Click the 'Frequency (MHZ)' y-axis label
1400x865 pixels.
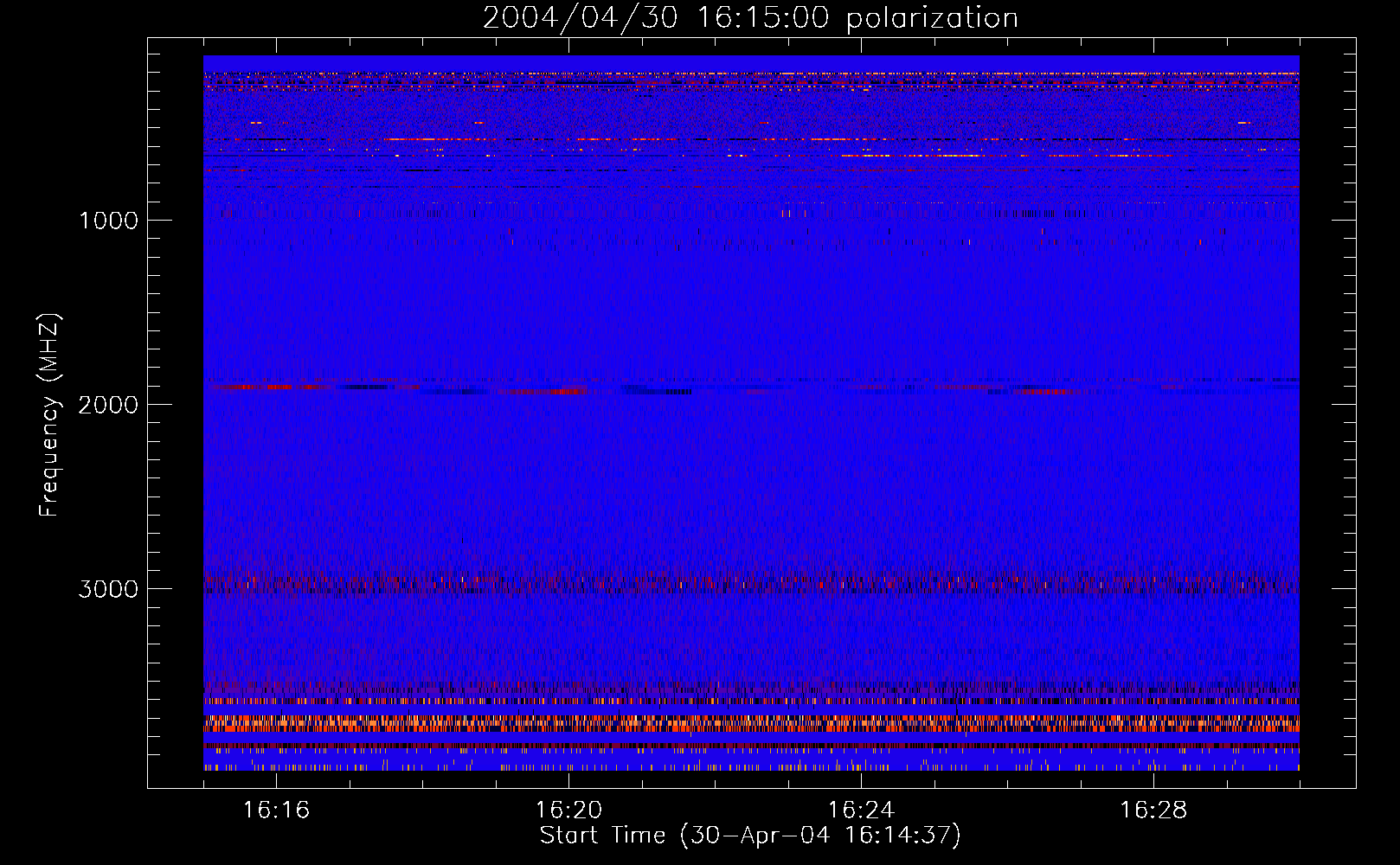click(50, 415)
